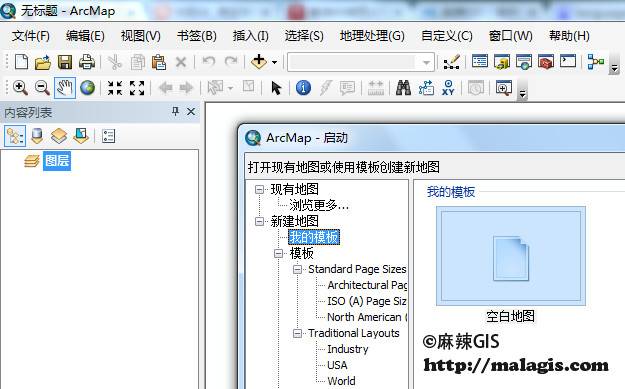Go back to previous extent arrow
The image size is (625, 389).
[x=165, y=88]
